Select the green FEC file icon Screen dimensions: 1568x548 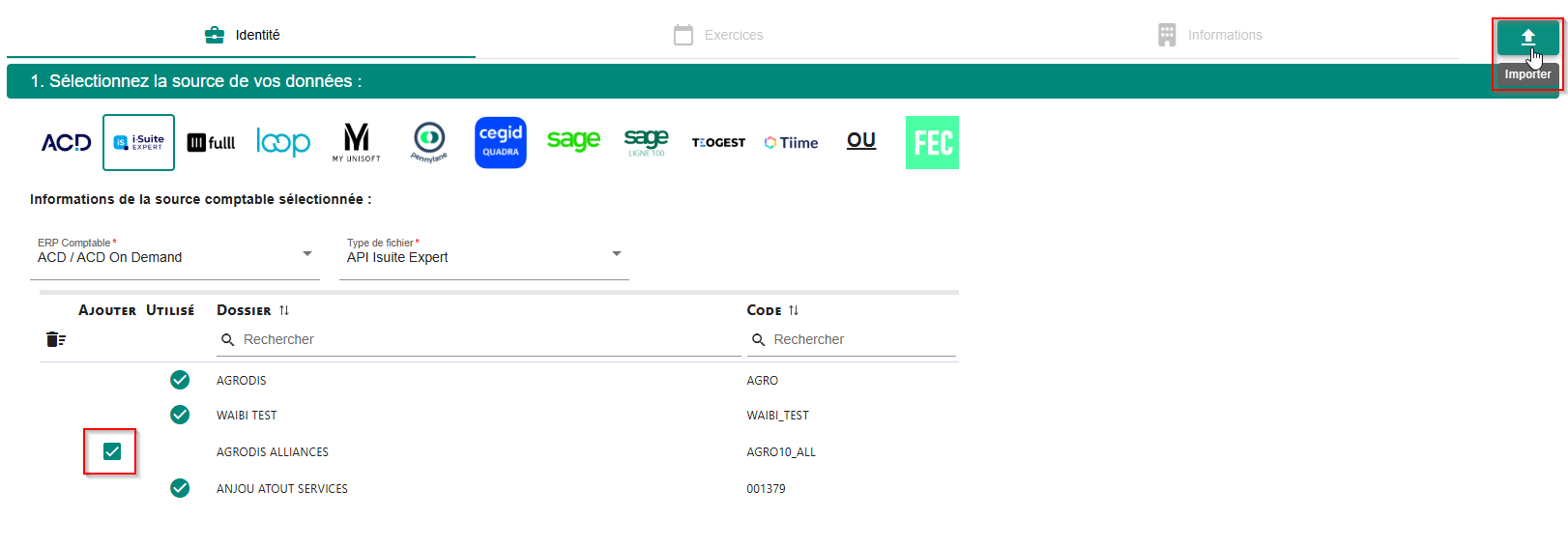932,143
